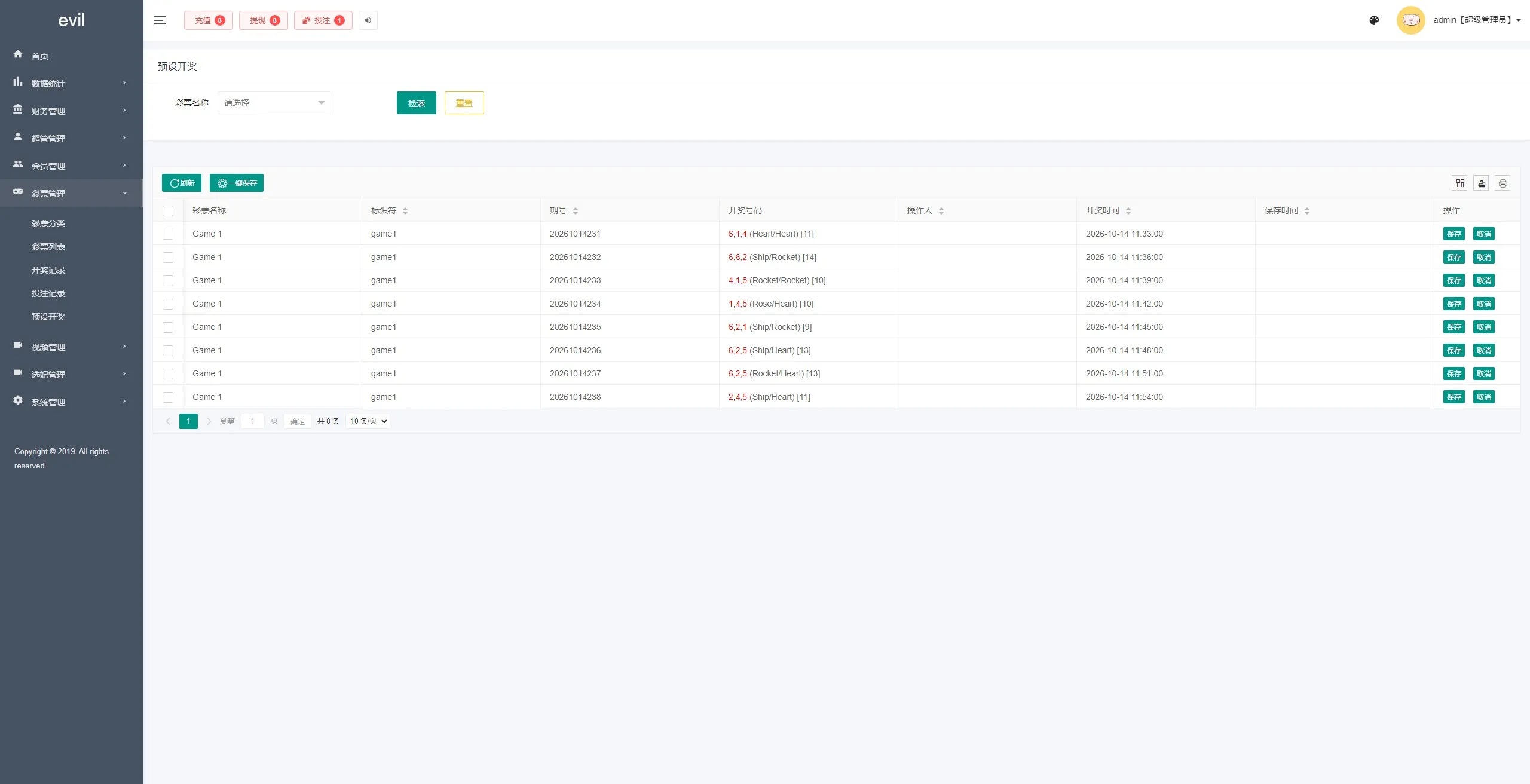This screenshot has height=784, width=1530.
Task: Sort the 期号 column
Action: point(576,210)
